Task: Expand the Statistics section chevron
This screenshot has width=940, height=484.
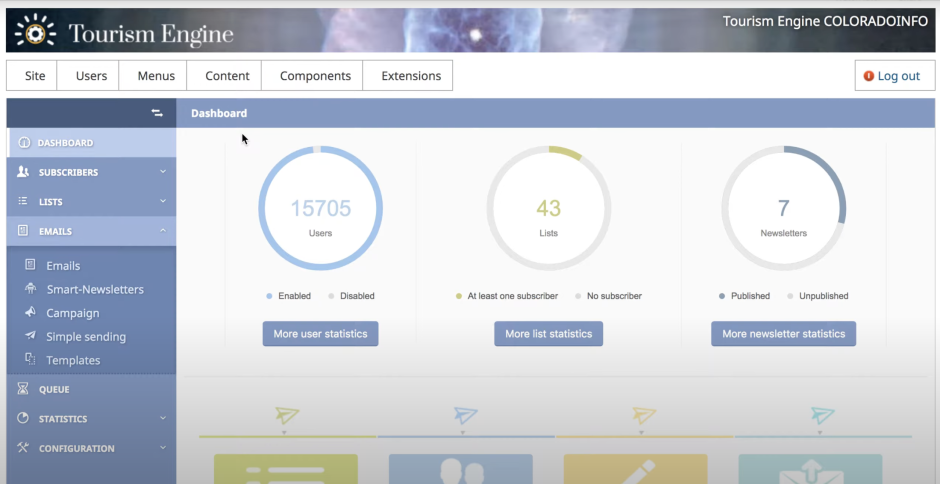Action: point(162,419)
